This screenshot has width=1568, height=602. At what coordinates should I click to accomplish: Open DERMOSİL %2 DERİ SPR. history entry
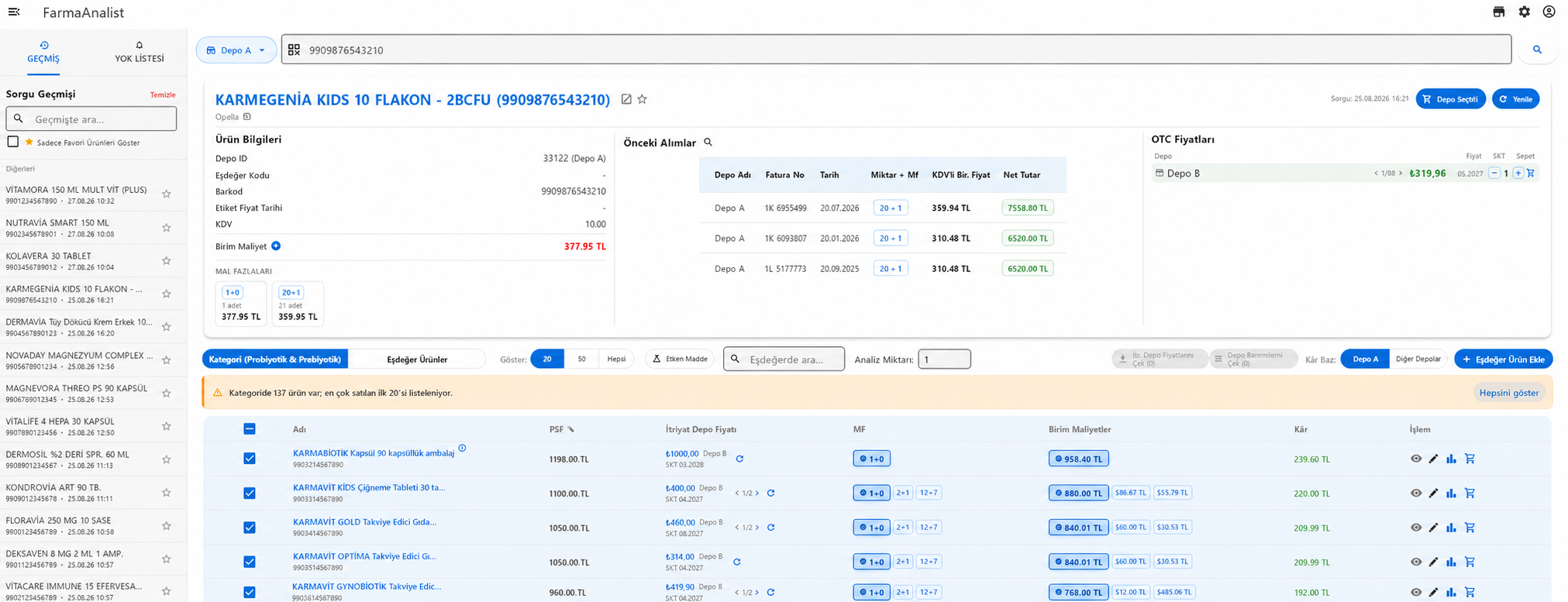click(80, 459)
